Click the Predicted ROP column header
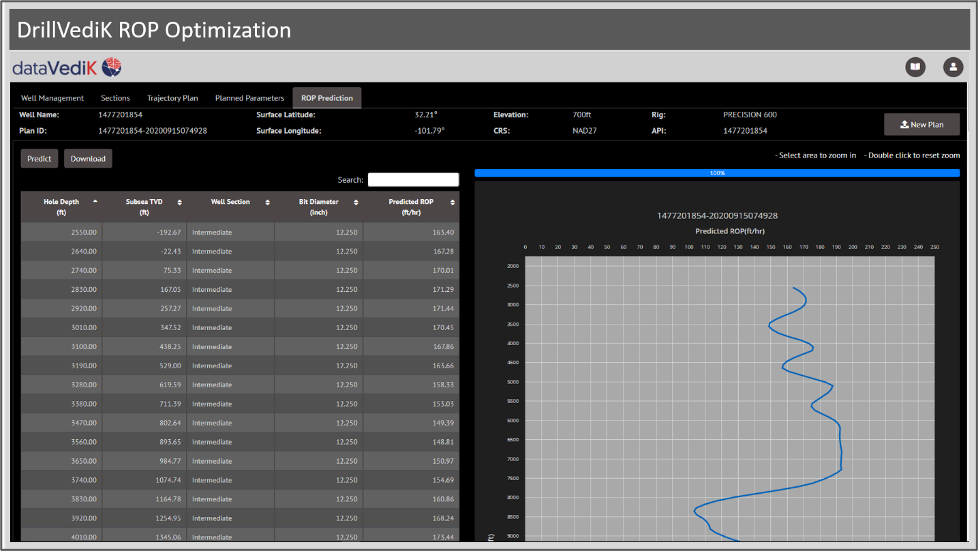The width and height of the screenshot is (979, 552). (x=411, y=207)
